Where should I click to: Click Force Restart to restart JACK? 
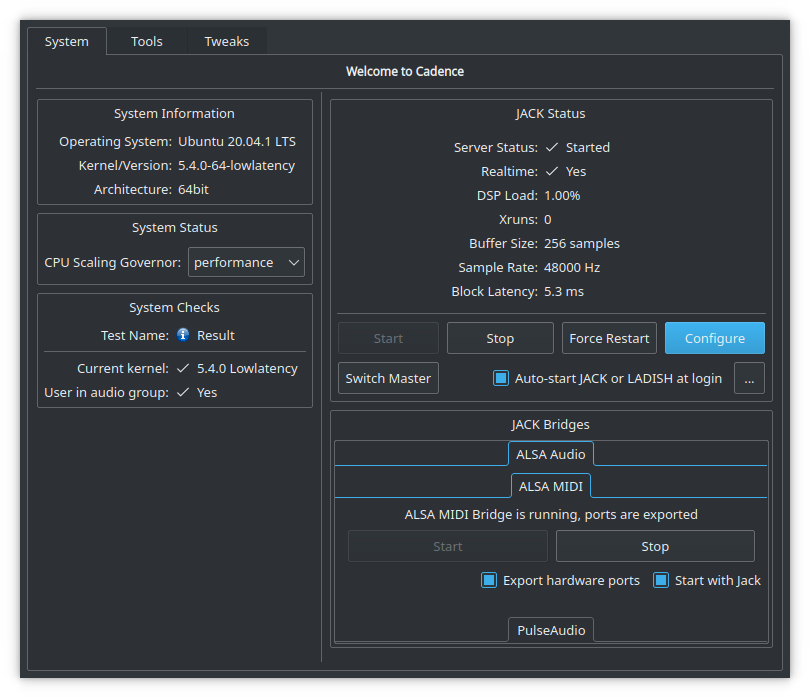[x=609, y=338]
